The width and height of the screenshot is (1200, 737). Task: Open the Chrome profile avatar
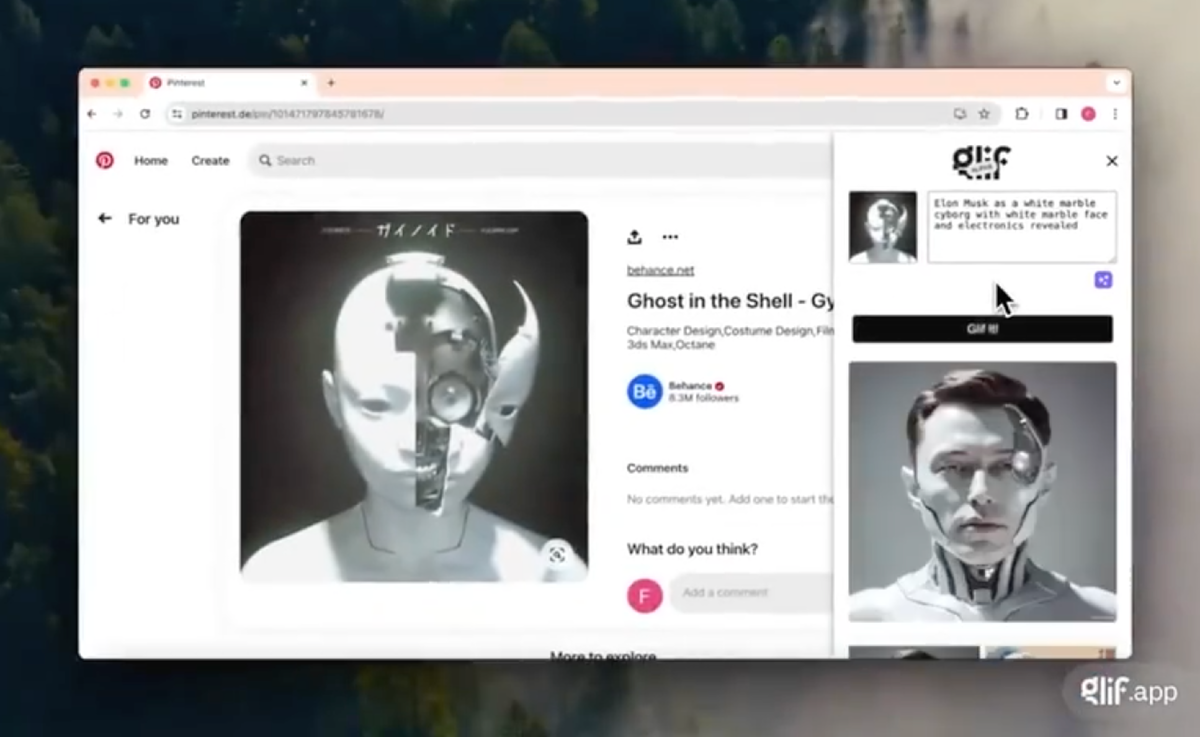click(1088, 114)
